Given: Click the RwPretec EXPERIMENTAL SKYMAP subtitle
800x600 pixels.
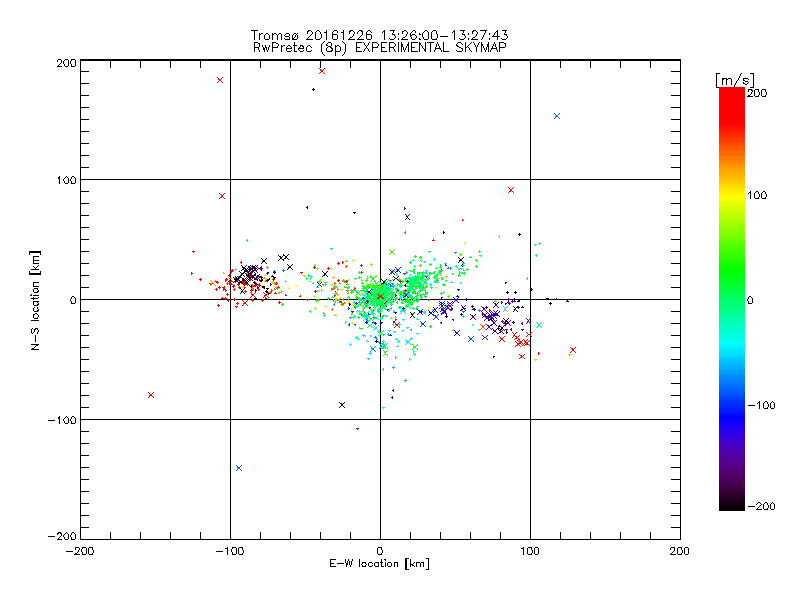Looking at the screenshot, I should 379,46.
